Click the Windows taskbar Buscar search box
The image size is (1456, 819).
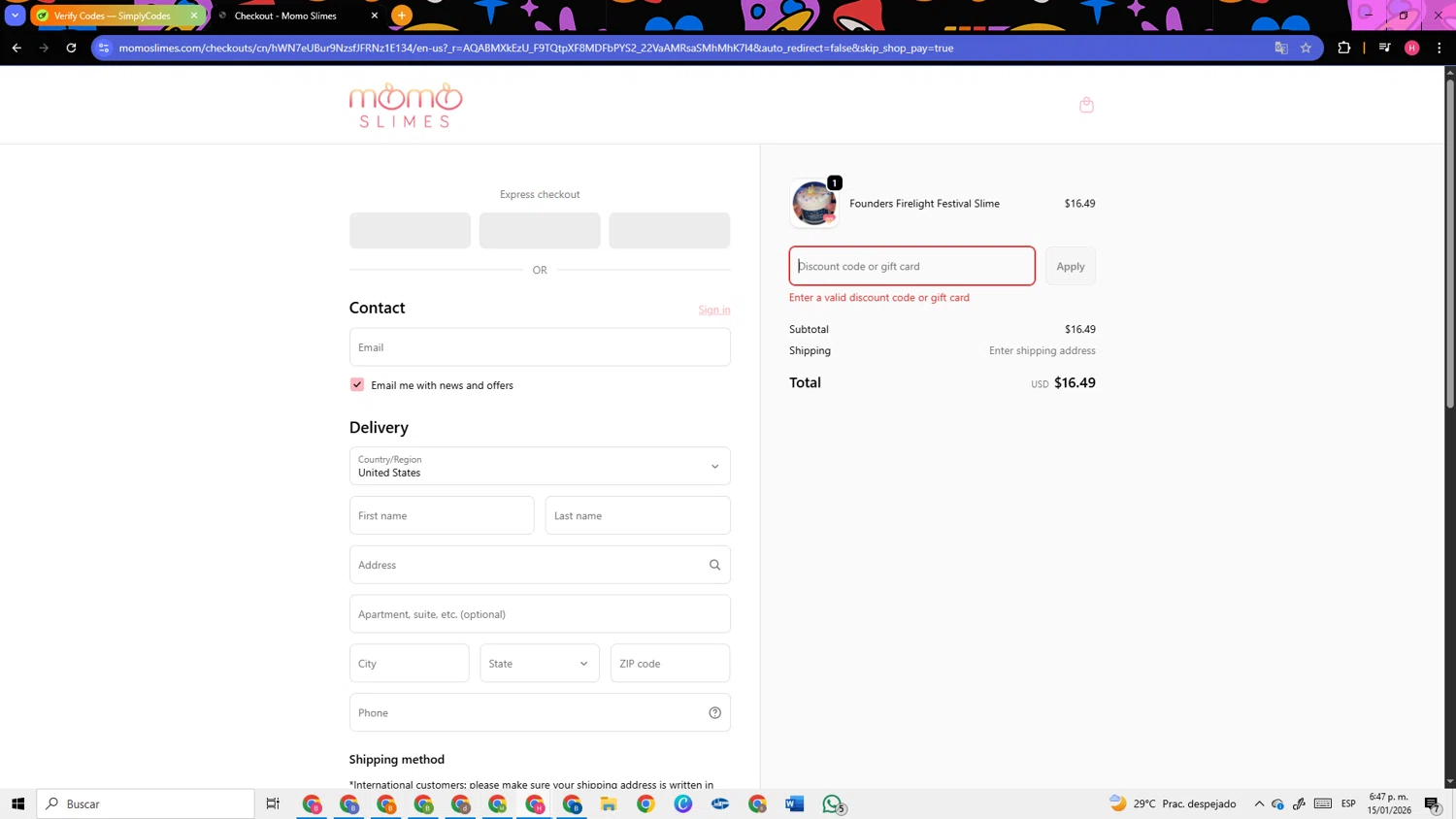(146, 803)
